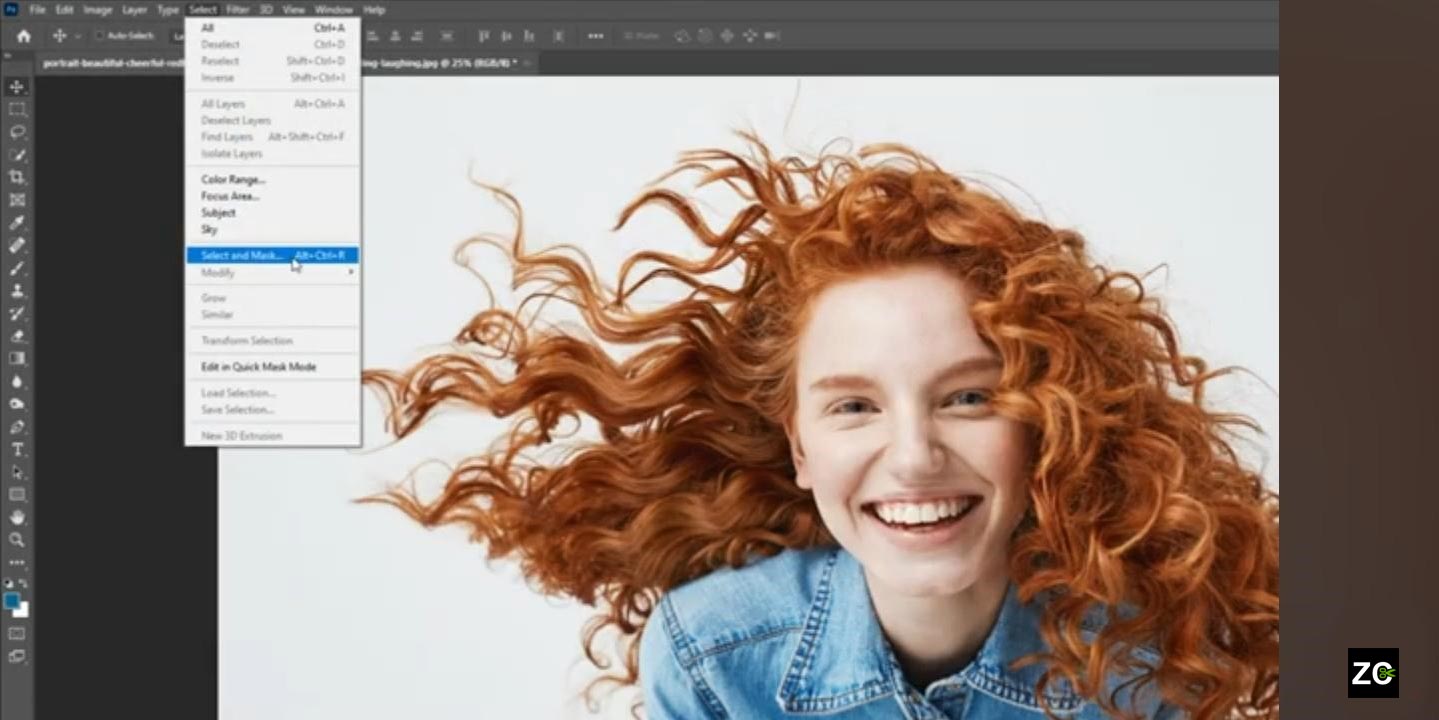This screenshot has width=1439, height=720.
Task: Select the Brush tool
Action: tap(17, 268)
